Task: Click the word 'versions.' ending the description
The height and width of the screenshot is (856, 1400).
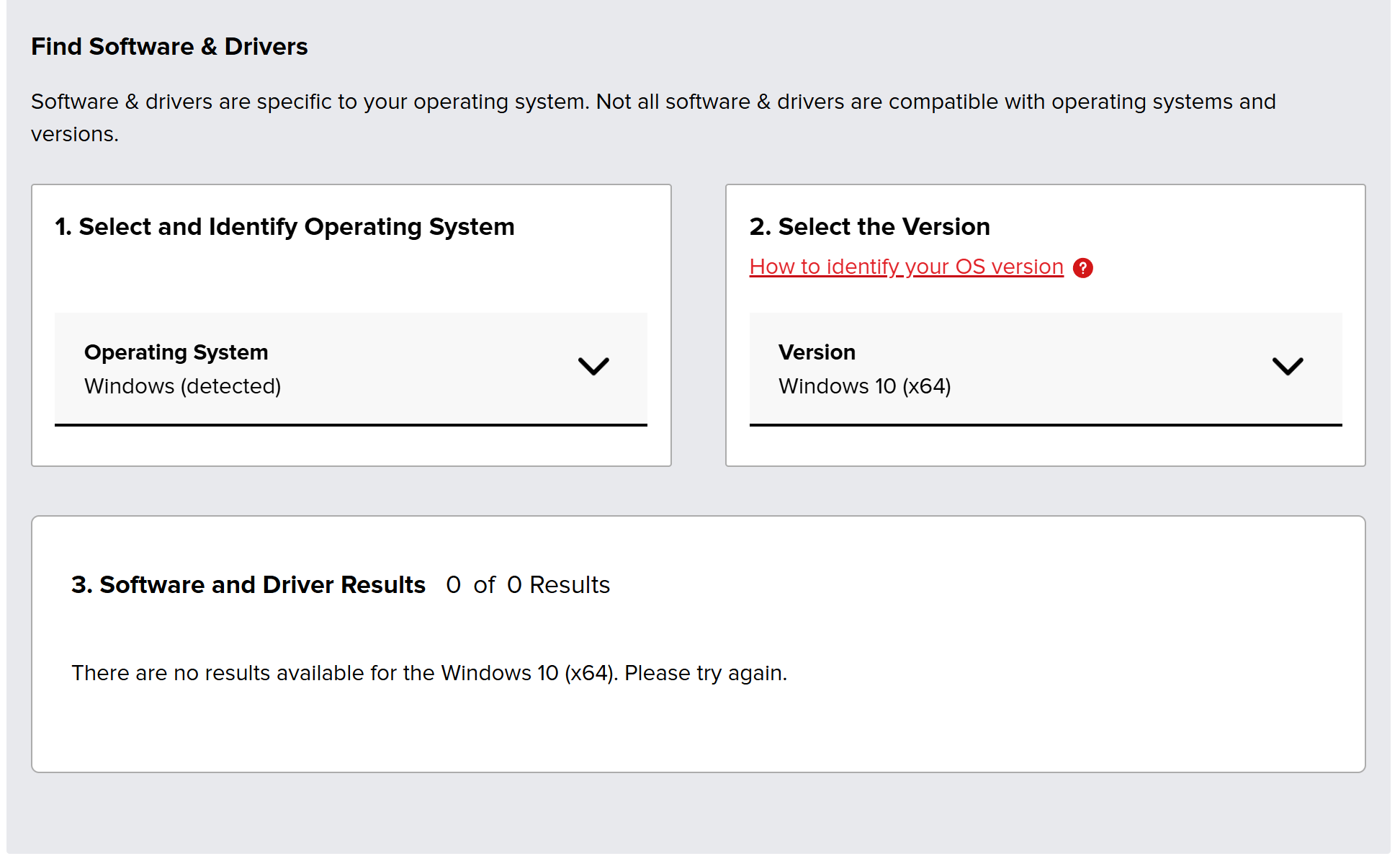Action: point(74,135)
